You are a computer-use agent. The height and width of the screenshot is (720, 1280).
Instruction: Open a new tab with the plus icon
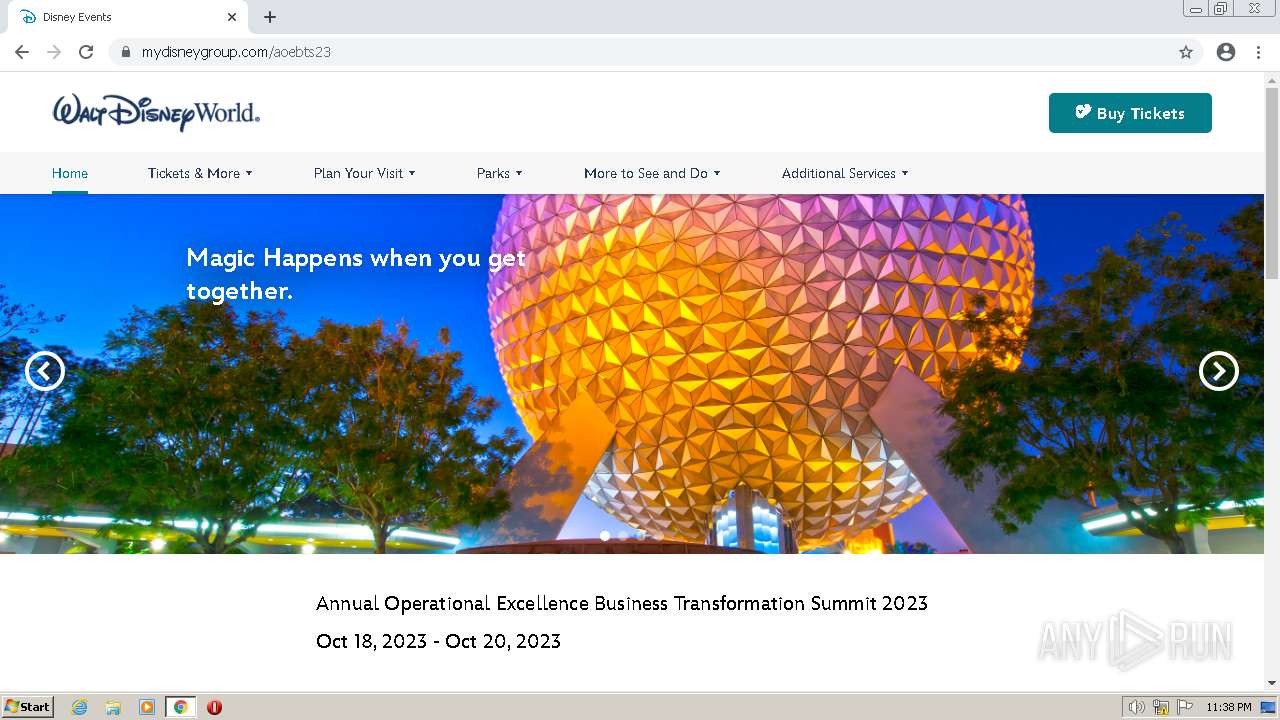point(270,17)
